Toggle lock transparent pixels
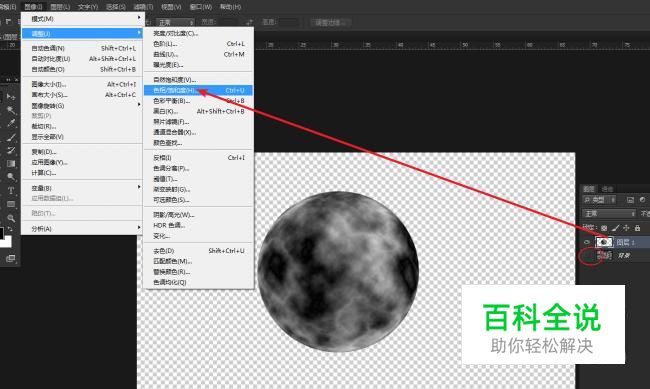650x389 pixels. point(604,228)
